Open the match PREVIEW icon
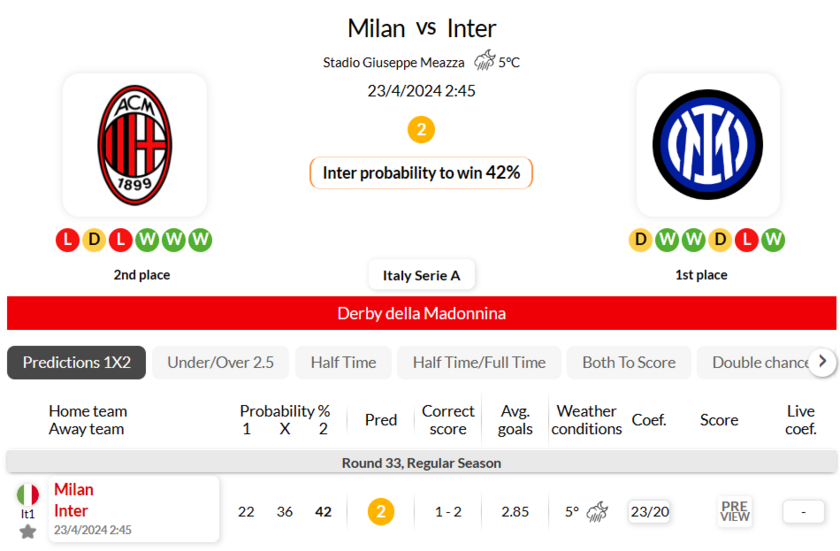840x551 pixels. (x=734, y=511)
